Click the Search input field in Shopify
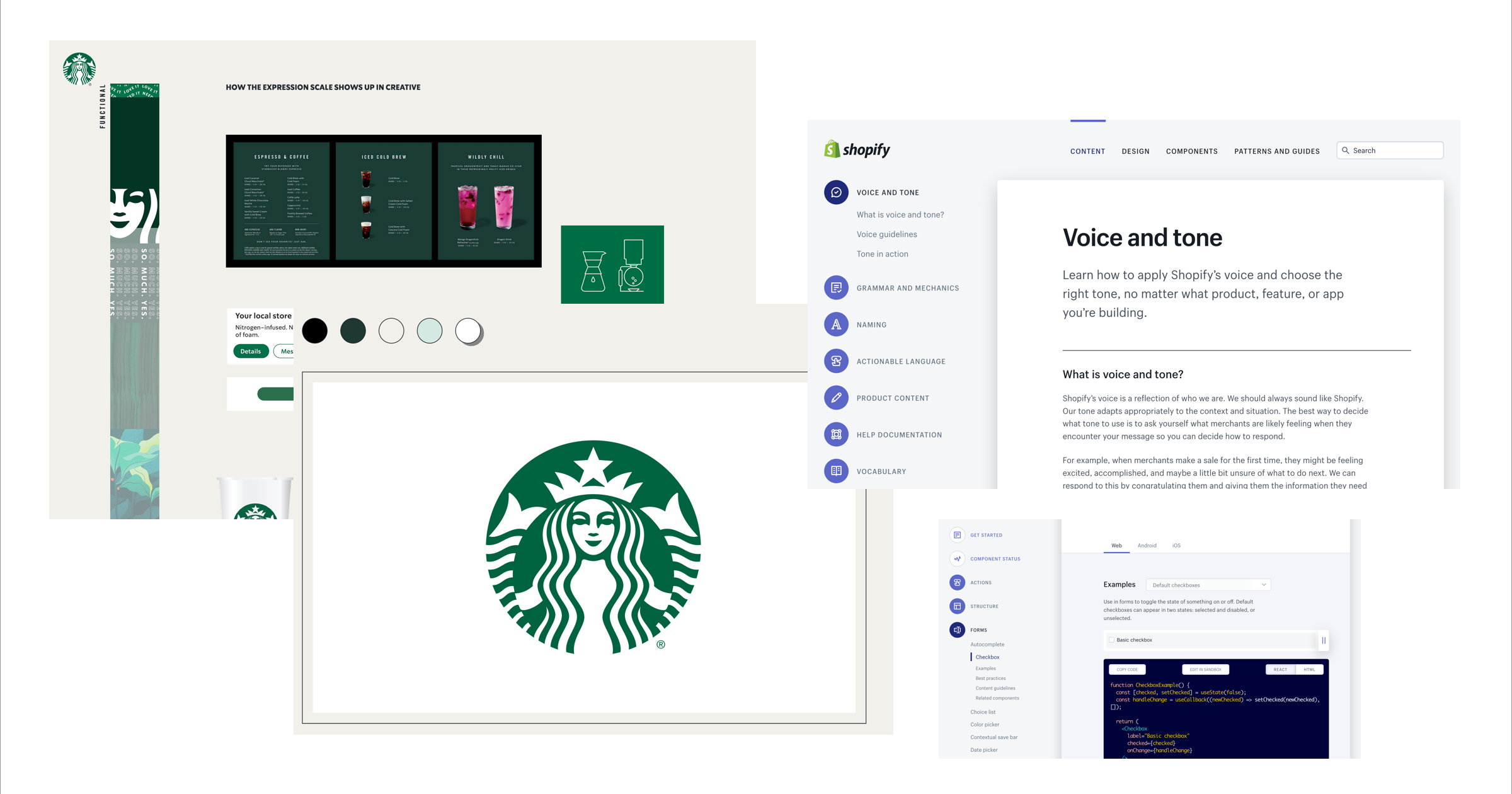The image size is (1512, 794). pos(1391,150)
